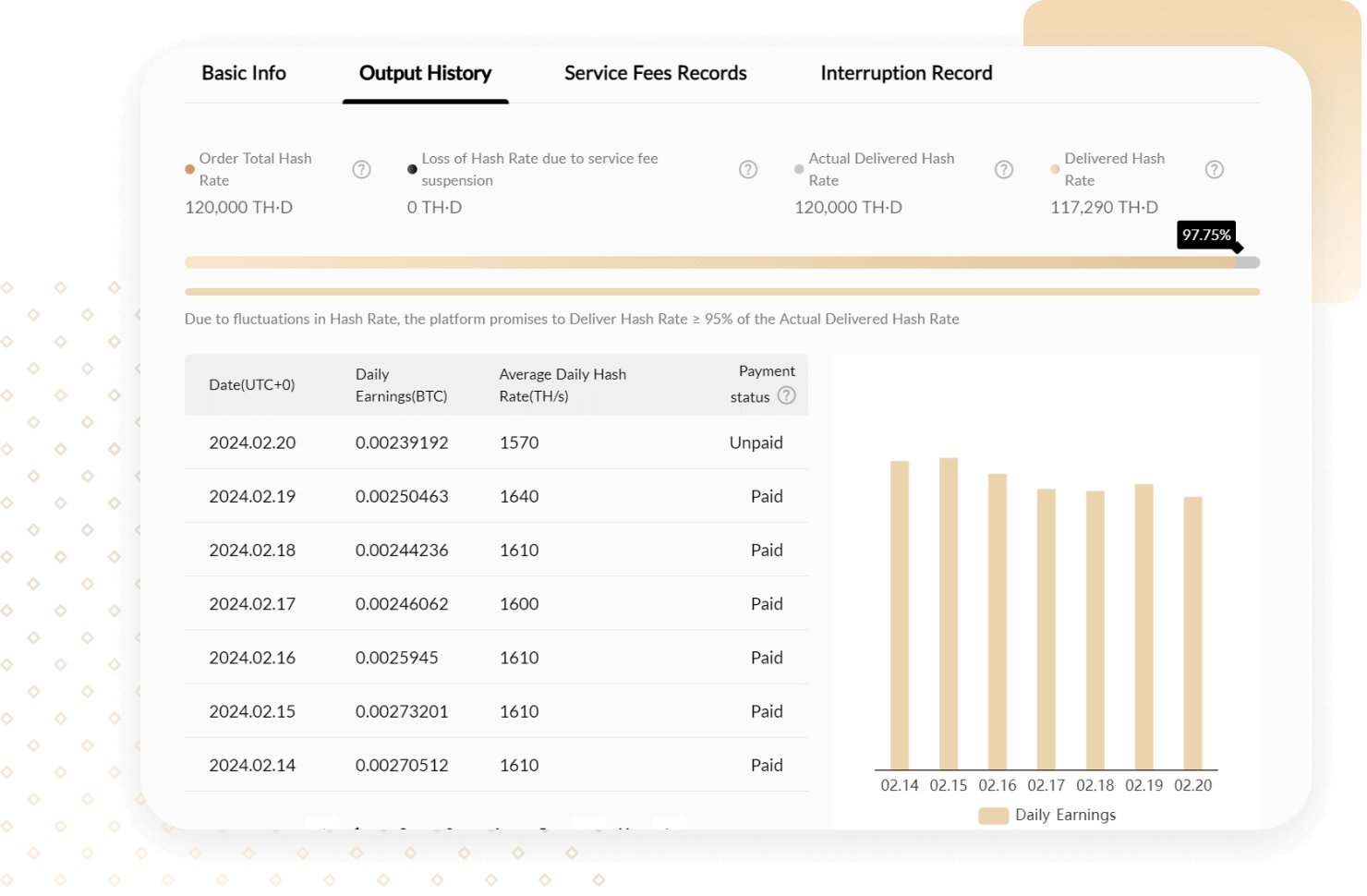1367x896 pixels.
Task: Click the 2024.02.19 date cell
Action: pos(252,496)
